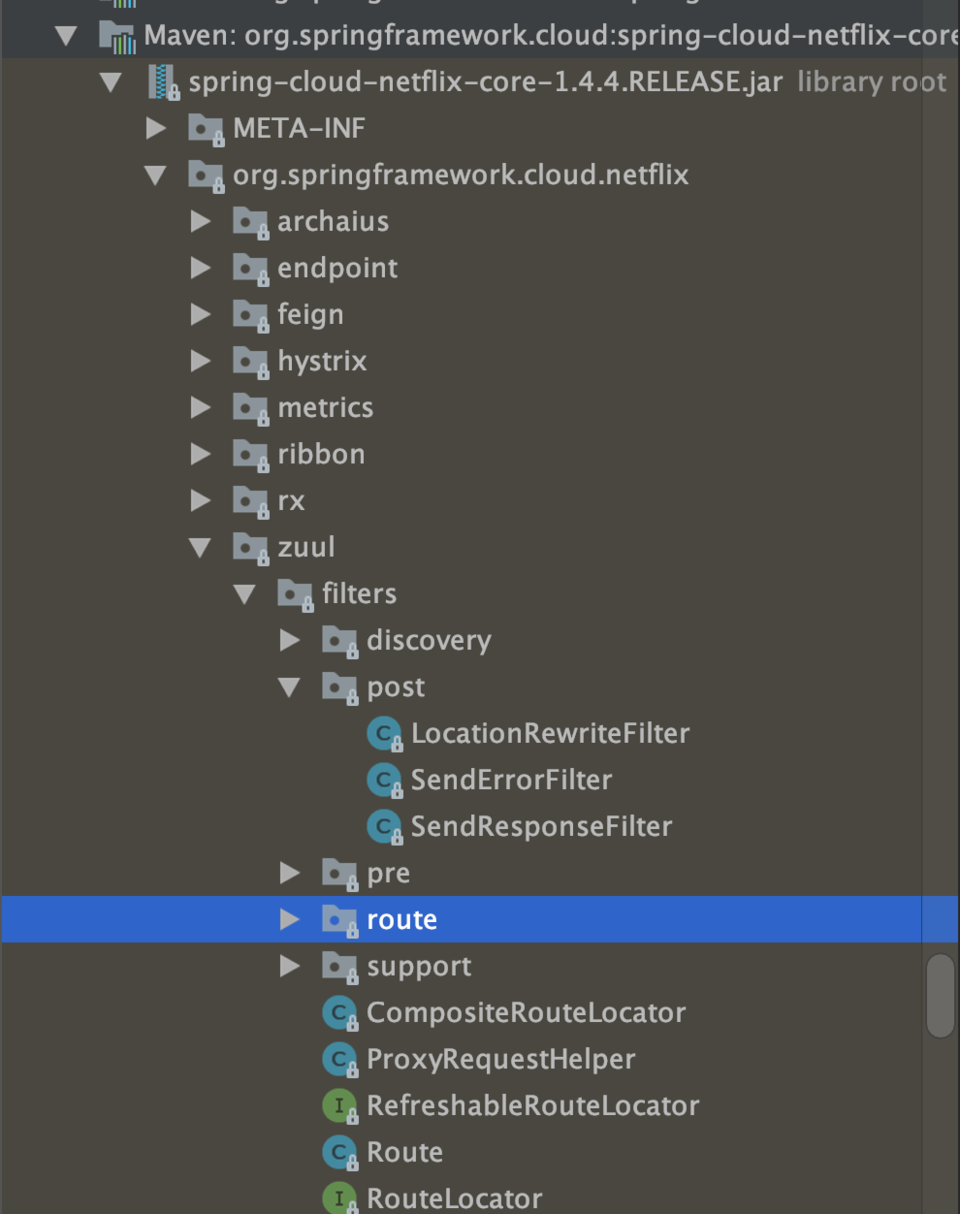Screen dimensions: 960x1214
Task: Click the vertical scrollbar thumb
Action: (x=940, y=996)
